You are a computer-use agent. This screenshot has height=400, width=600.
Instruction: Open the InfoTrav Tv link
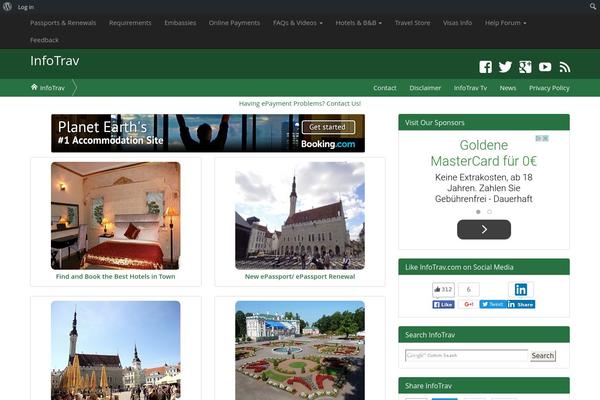[x=470, y=88]
